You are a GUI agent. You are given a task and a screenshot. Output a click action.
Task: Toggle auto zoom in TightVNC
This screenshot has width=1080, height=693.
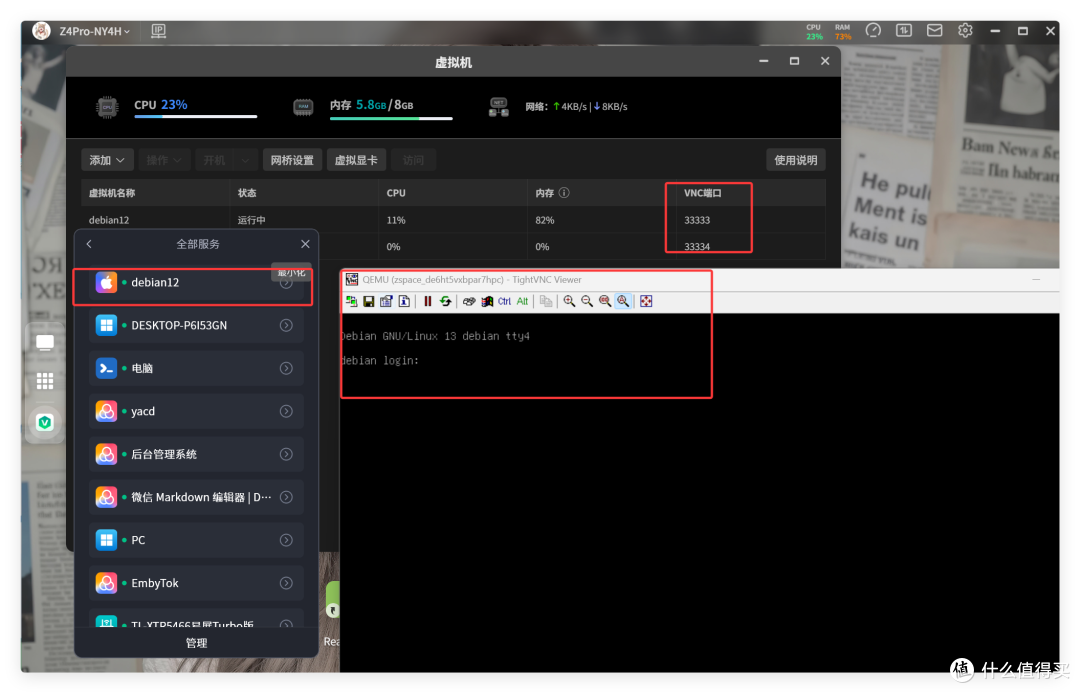623,301
